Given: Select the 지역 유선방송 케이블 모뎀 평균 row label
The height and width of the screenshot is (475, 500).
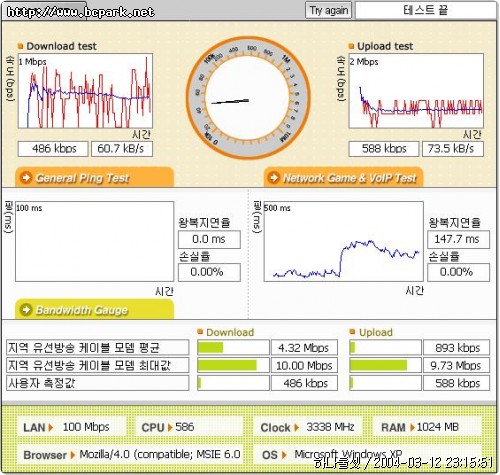Looking at the screenshot, I should (97, 347).
